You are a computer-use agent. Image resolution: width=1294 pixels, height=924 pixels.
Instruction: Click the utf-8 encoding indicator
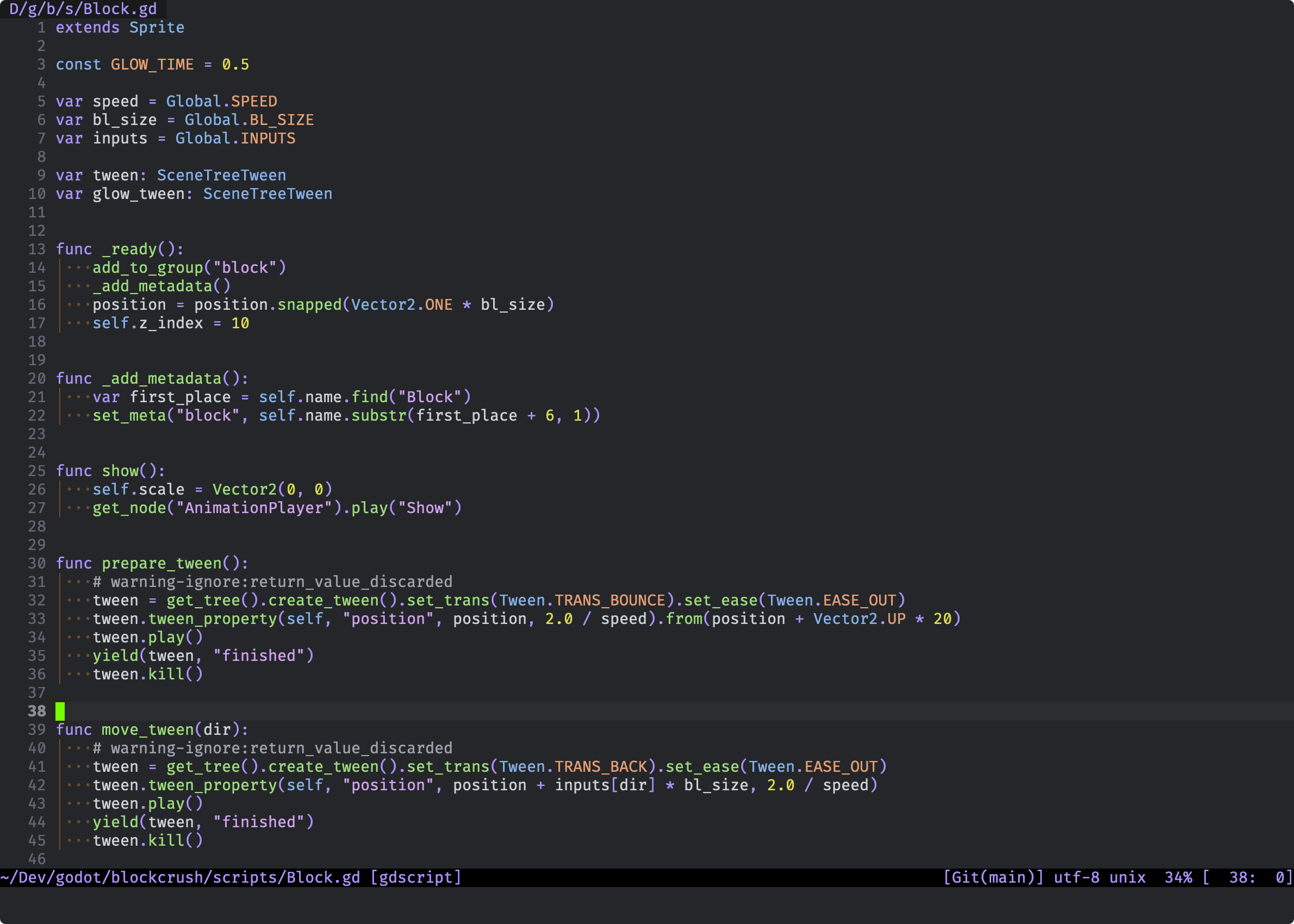pos(1077,877)
